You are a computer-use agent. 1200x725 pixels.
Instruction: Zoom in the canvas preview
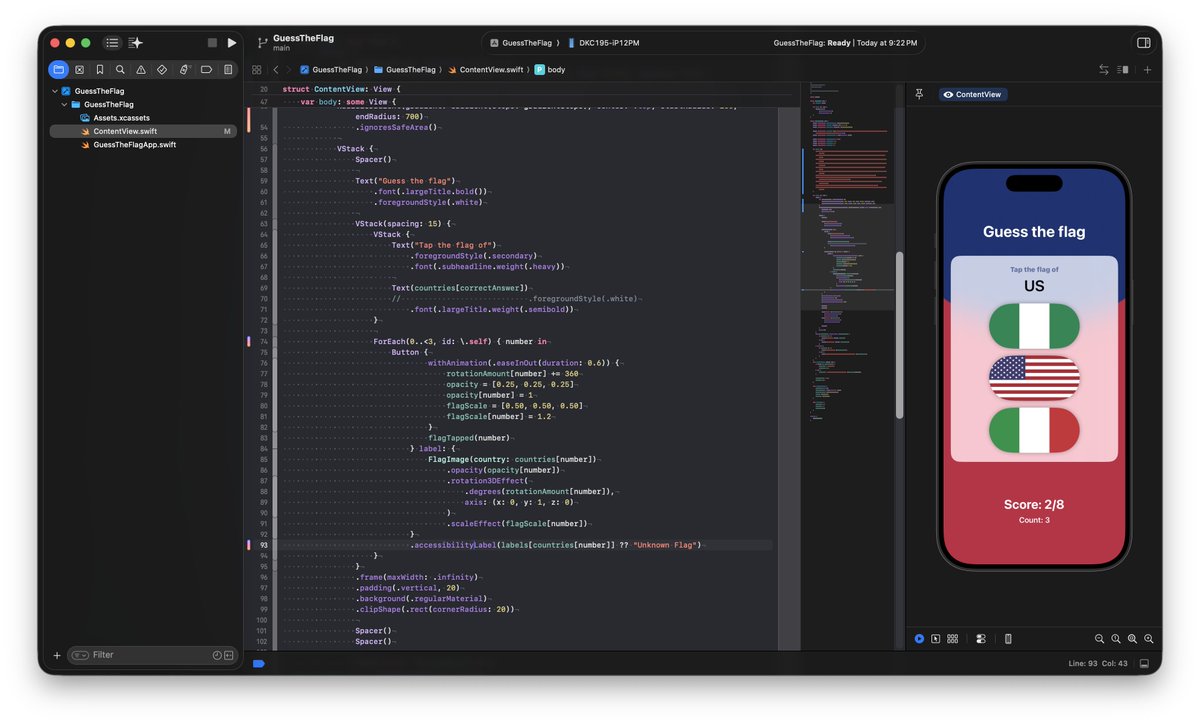pos(1149,639)
